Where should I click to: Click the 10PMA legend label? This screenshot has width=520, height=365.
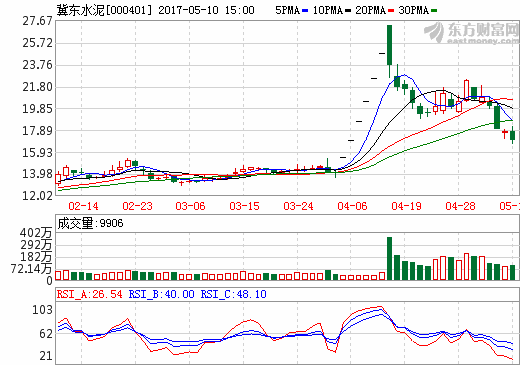tap(328, 10)
